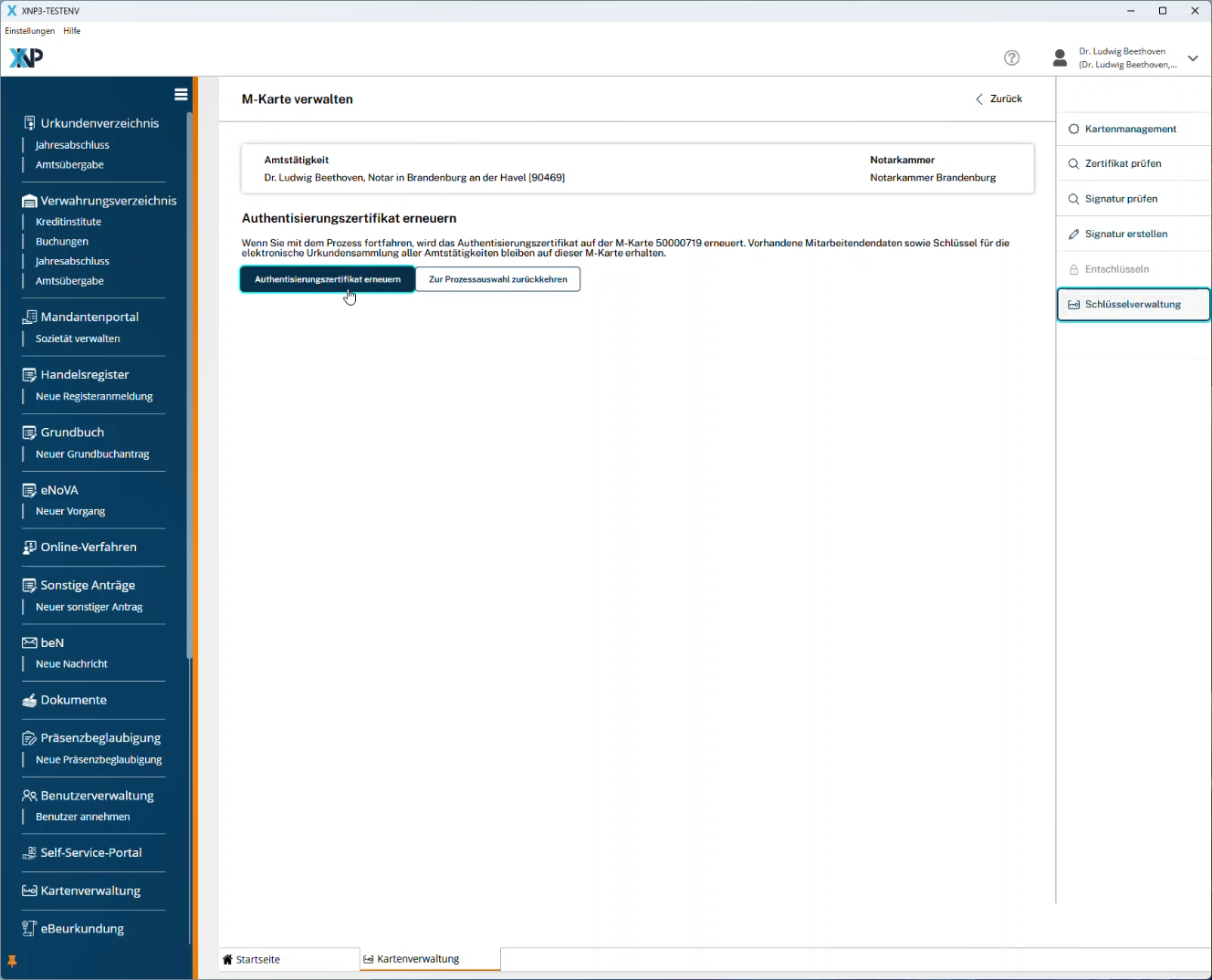Start a Neue Präsenzbeglaubigung
Viewport: 1212px width, 980px height.
(99, 760)
